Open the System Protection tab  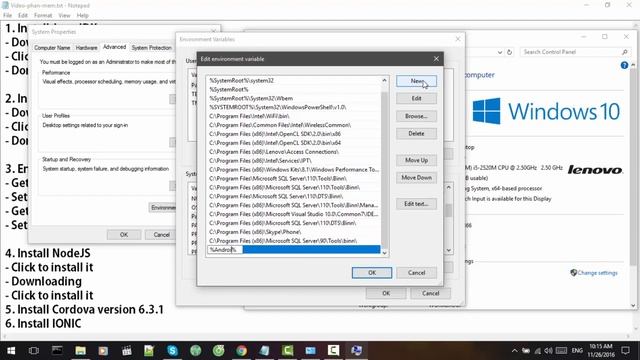pos(151,48)
